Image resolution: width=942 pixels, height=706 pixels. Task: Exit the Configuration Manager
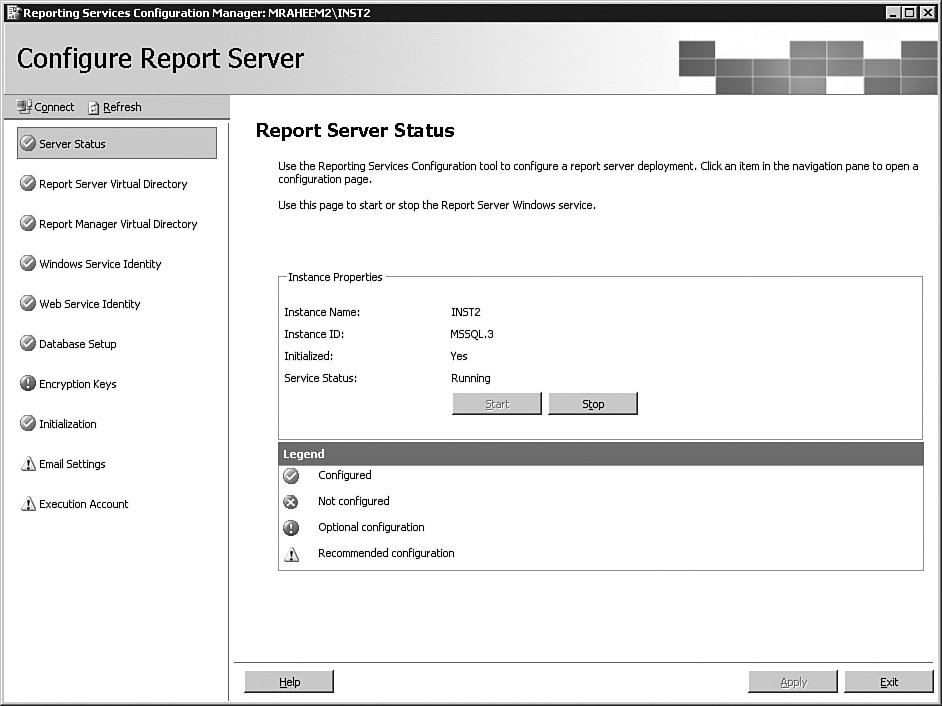889,682
